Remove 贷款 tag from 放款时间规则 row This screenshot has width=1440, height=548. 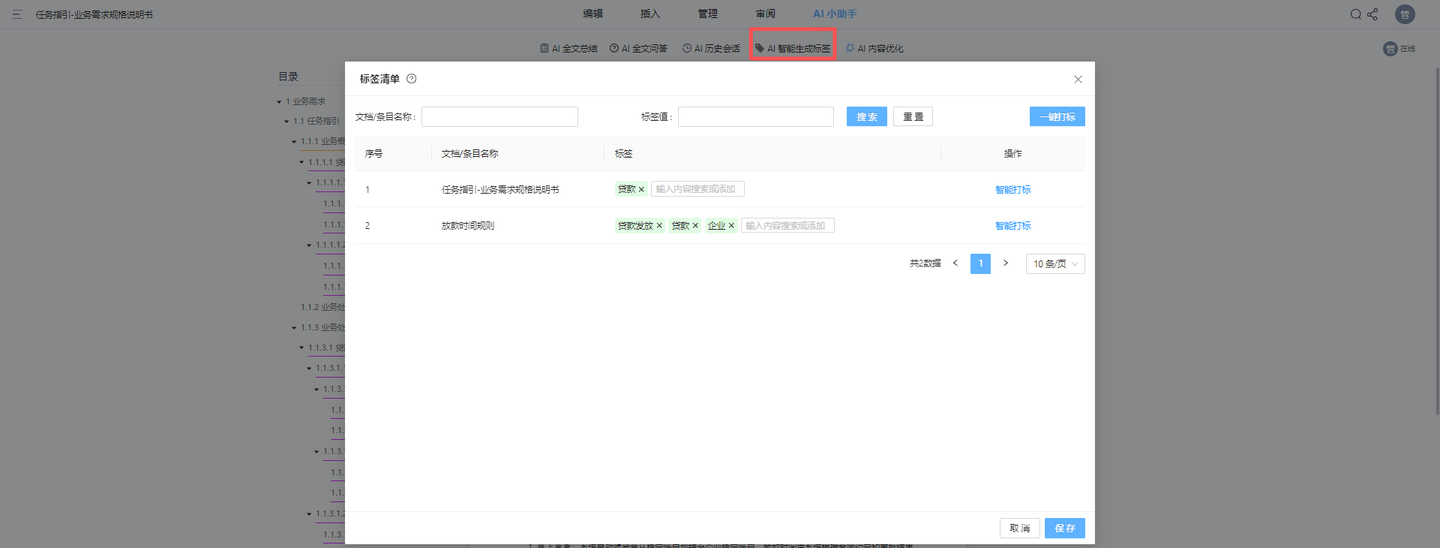[x=695, y=226]
